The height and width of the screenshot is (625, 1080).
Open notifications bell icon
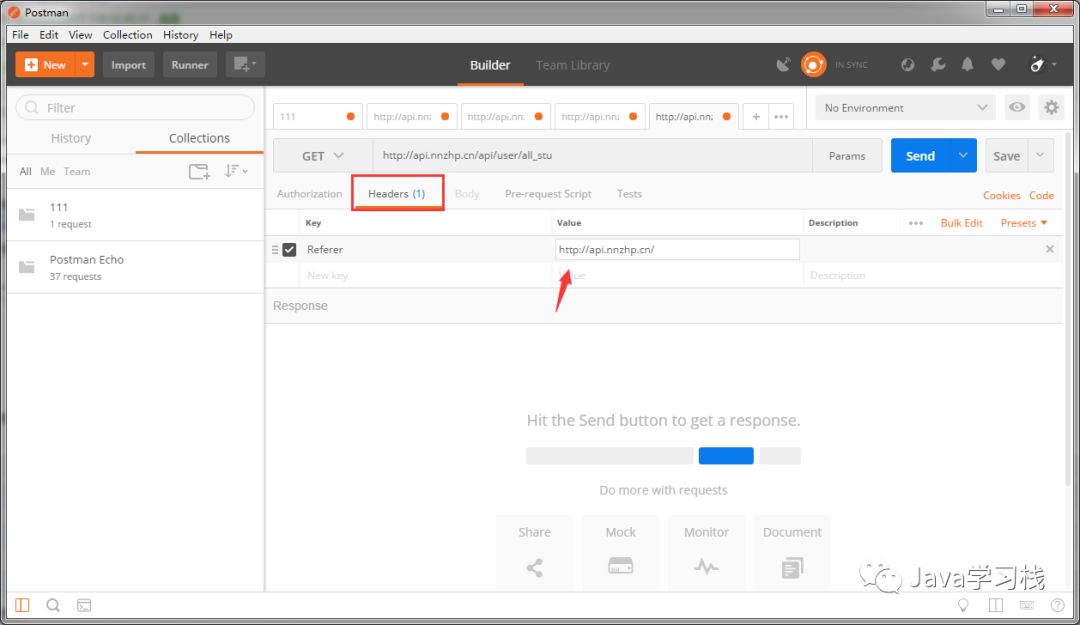[967, 65]
